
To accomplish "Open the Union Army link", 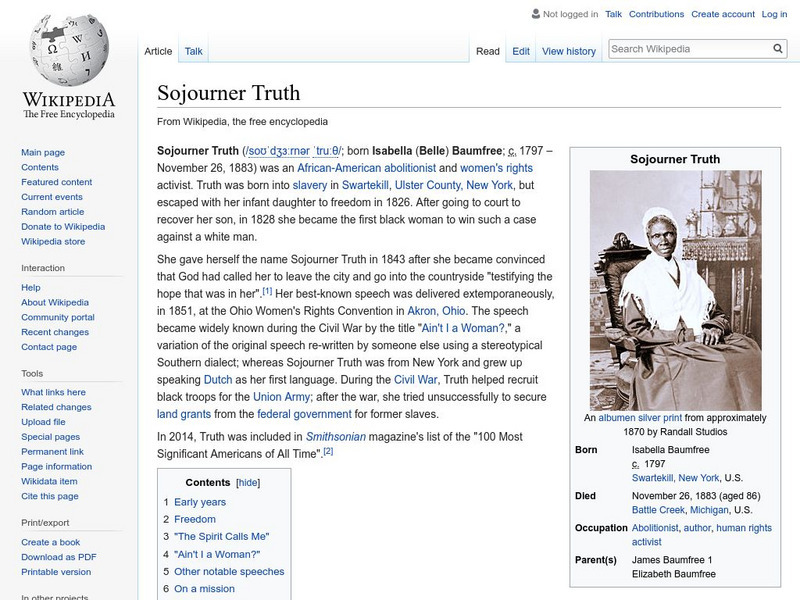I will [x=281, y=397].
